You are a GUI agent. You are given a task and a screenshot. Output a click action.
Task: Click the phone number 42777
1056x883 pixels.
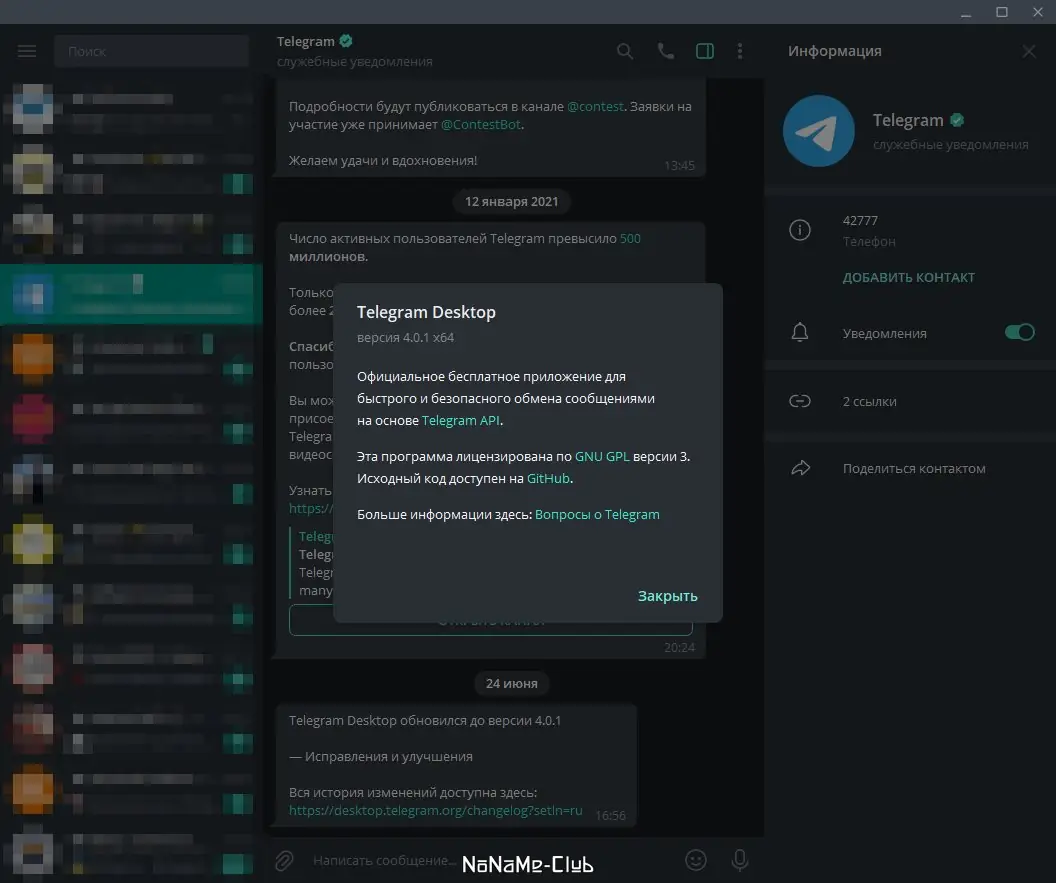tap(860, 221)
